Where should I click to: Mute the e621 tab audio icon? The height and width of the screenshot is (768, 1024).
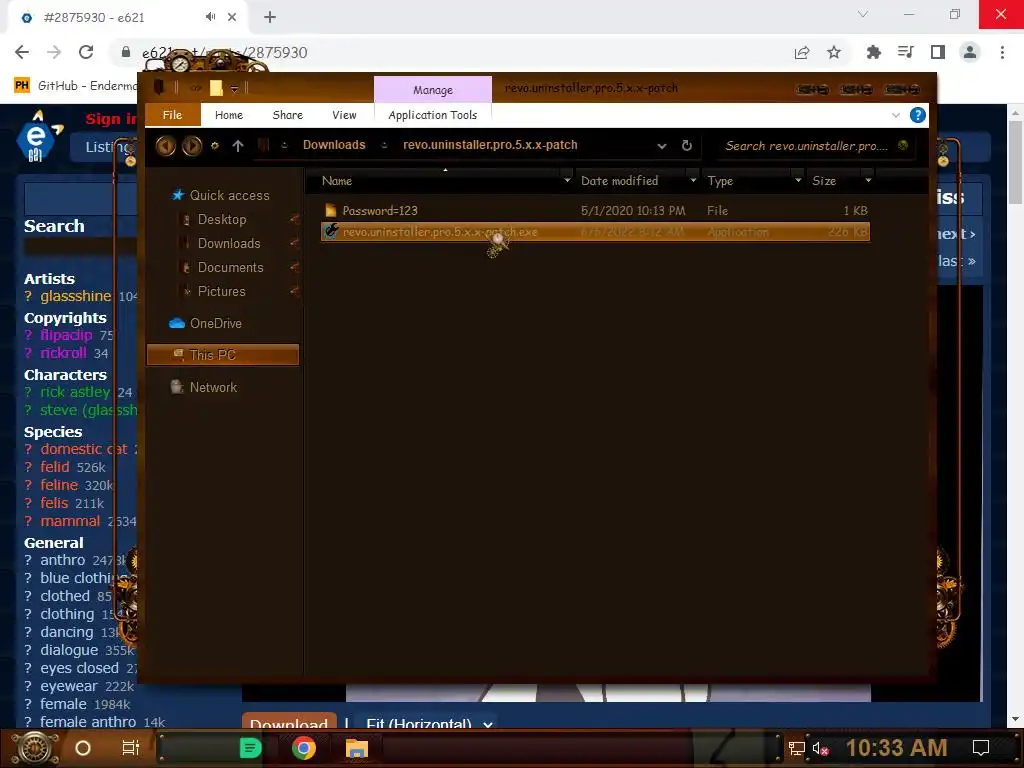point(210,17)
